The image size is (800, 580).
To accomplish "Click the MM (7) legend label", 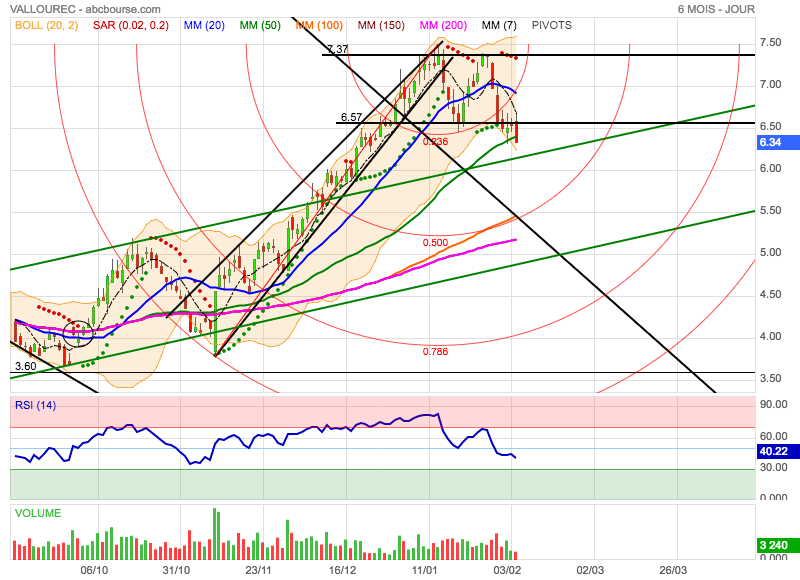I will point(499,26).
